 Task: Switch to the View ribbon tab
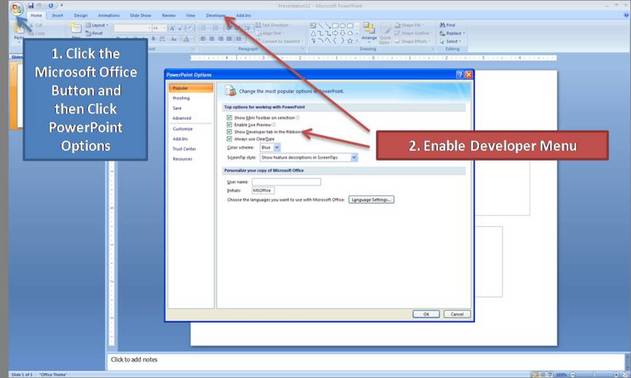click(190, 15)
